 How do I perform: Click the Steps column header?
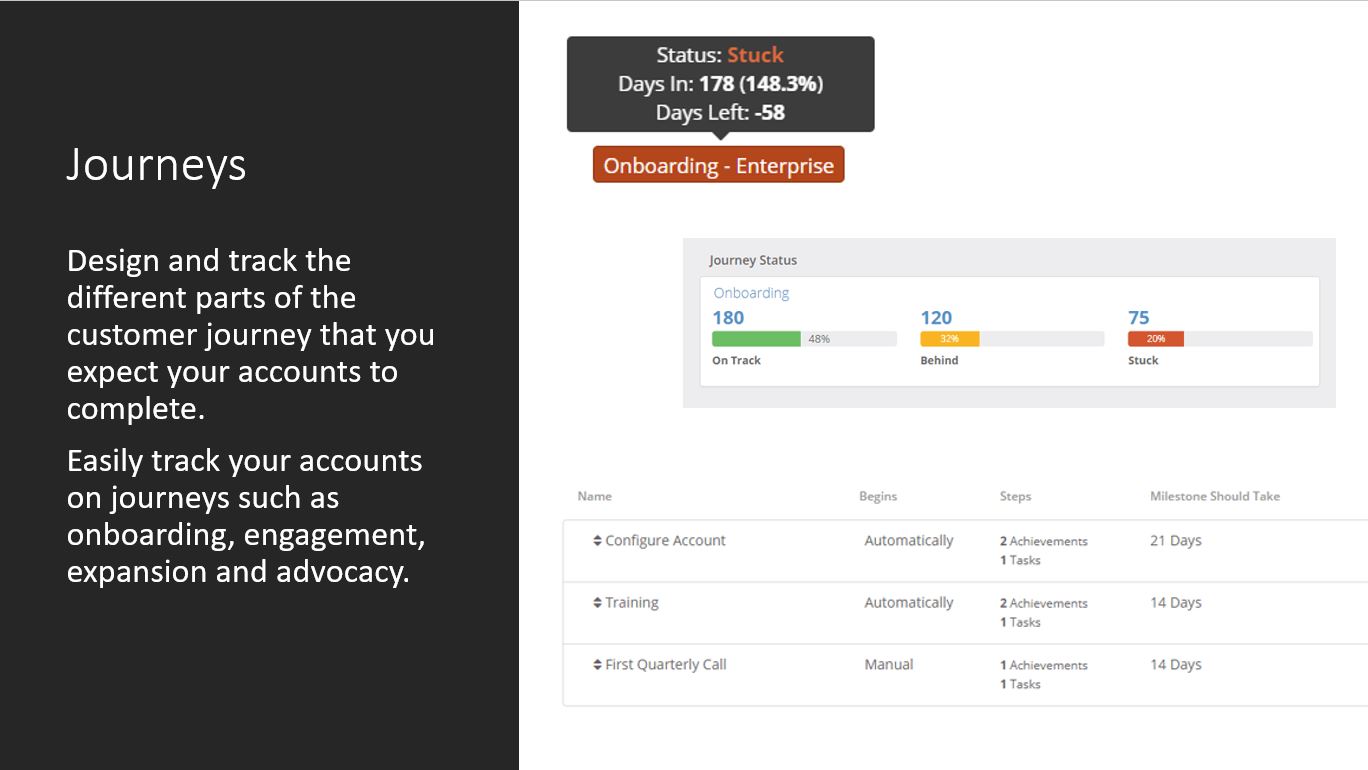click(1015, 496)
